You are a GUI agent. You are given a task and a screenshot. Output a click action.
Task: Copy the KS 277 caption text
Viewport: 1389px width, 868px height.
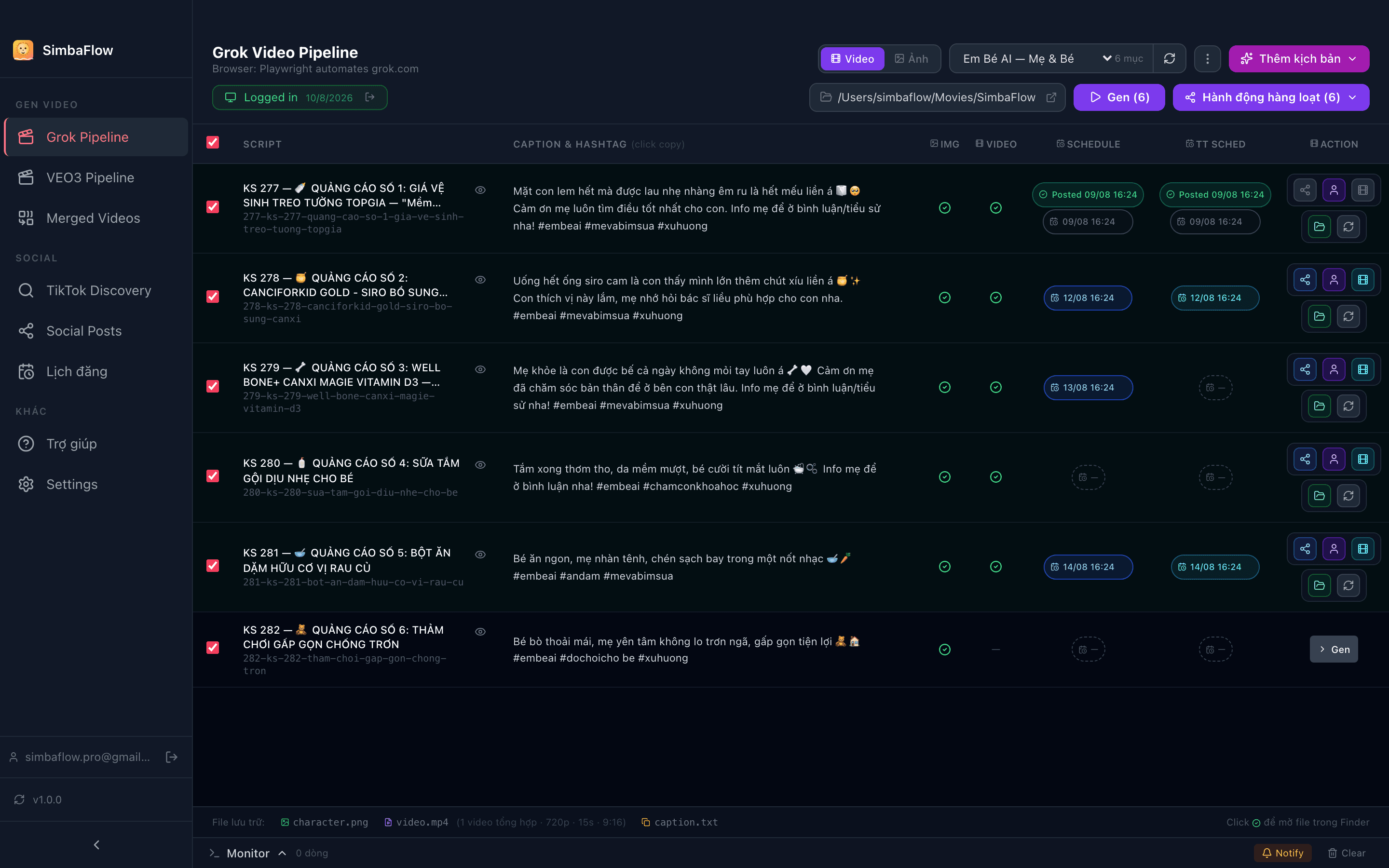coord(697,208)
